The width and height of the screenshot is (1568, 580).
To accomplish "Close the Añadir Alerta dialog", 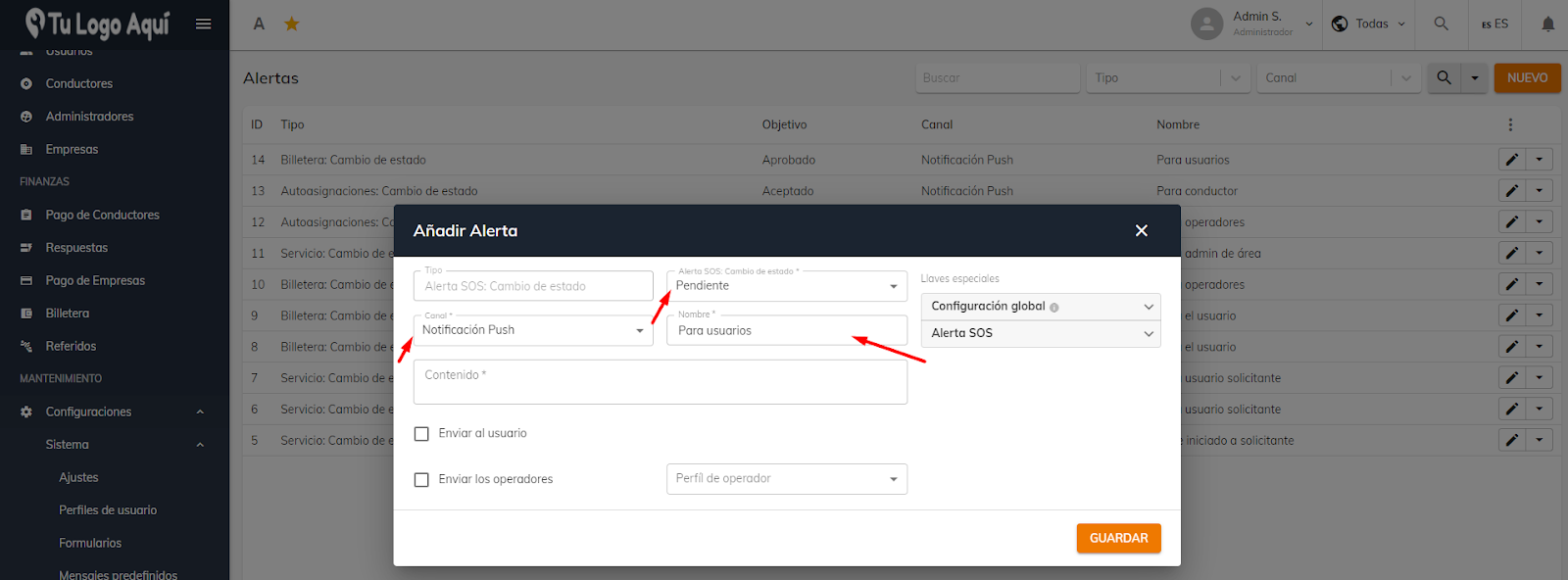I will tap(1141, 230).
